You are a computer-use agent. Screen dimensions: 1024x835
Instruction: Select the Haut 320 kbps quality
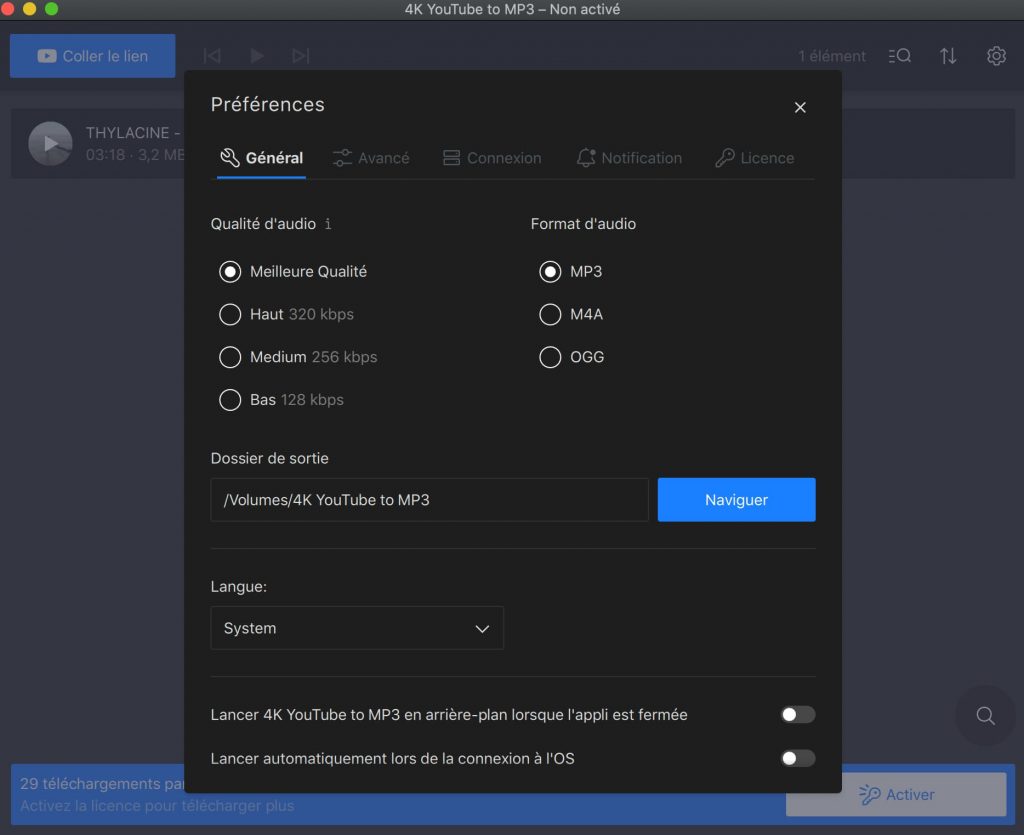(x=286, y=314)
